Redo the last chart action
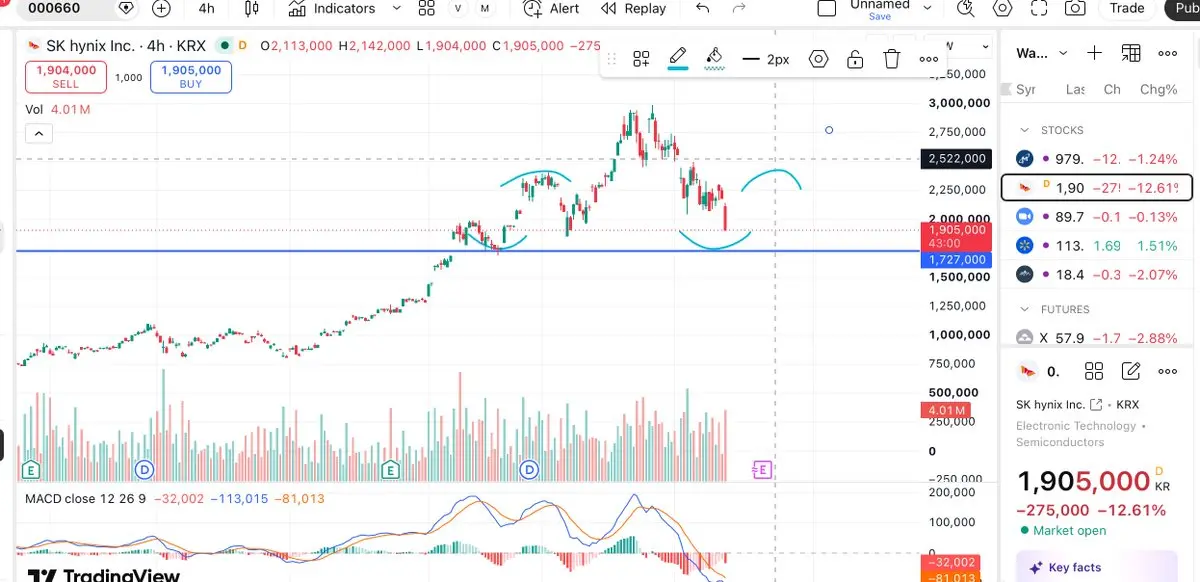 (x=739, y=8)
